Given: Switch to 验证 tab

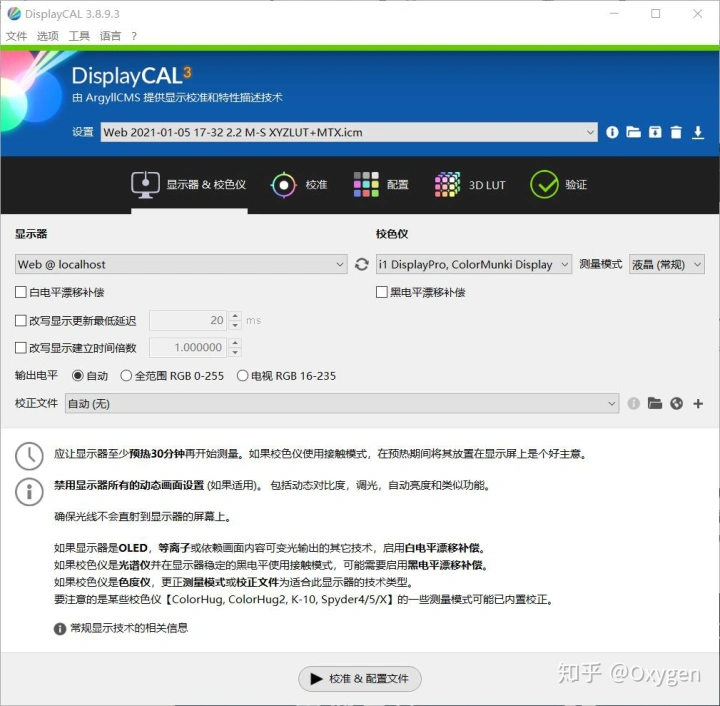Looking at the screenshot, I should point(558,185).
